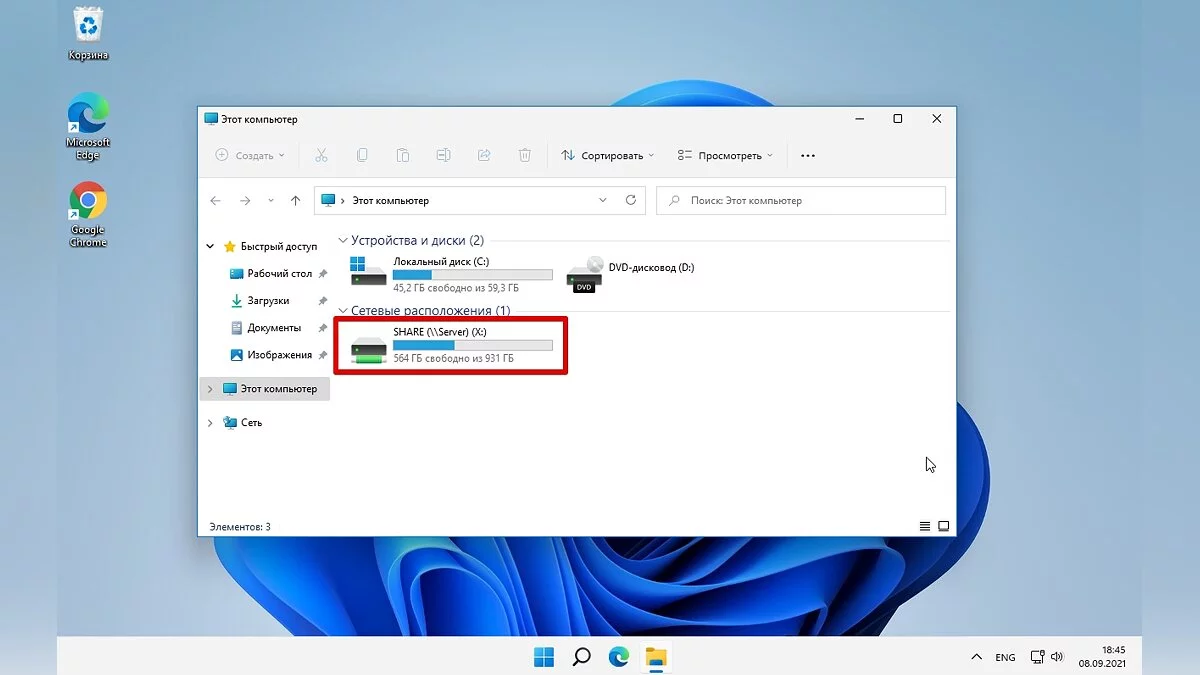Open the three-dots more options menu
The image size is (1200, 675).
tap(808, 155)
